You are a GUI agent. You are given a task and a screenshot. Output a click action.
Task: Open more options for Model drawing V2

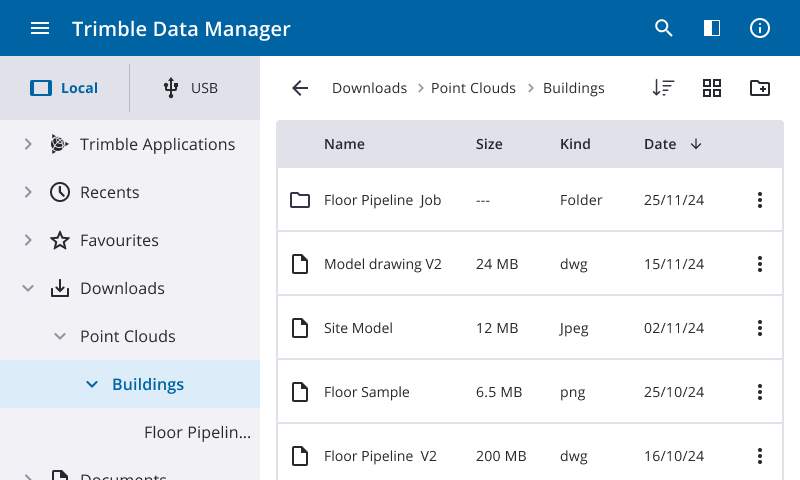click(760, 264)
